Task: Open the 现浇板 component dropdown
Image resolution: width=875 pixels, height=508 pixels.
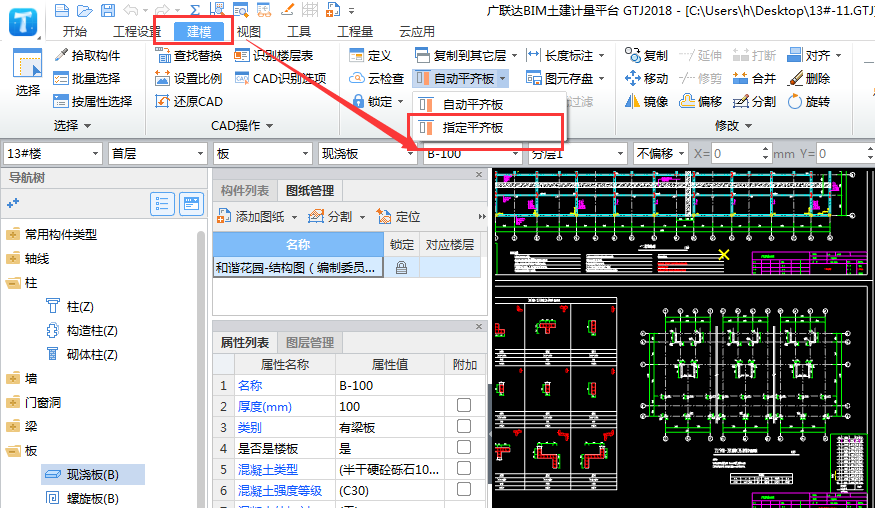Action: point(367,154)
